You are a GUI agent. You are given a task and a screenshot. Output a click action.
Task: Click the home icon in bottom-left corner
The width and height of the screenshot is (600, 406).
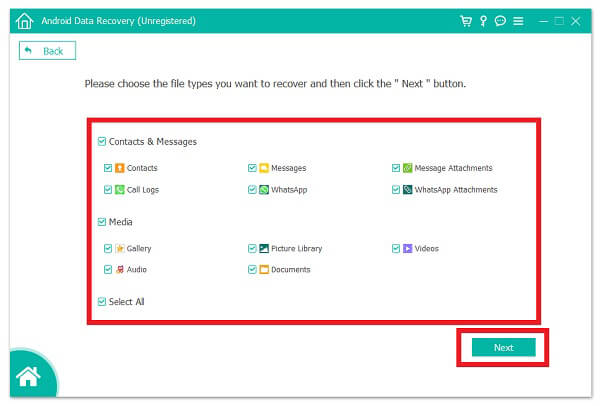pyautogui.click(x=28, y=378)
